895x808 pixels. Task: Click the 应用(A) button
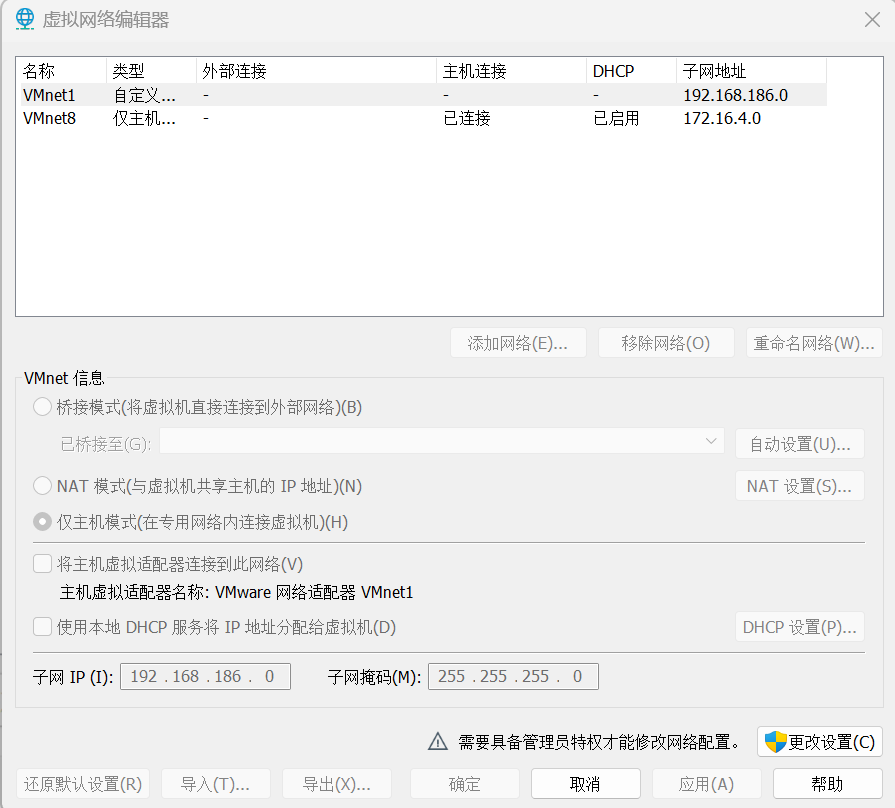pos(707,784)
